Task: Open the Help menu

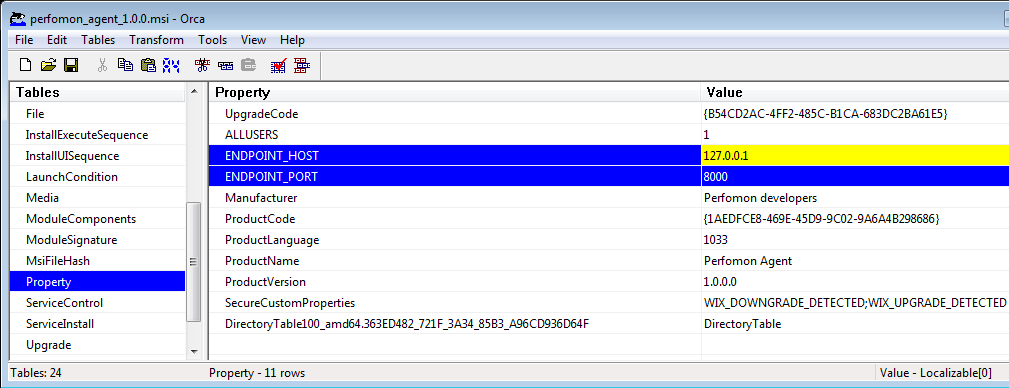Action: [x=292, y=40]
